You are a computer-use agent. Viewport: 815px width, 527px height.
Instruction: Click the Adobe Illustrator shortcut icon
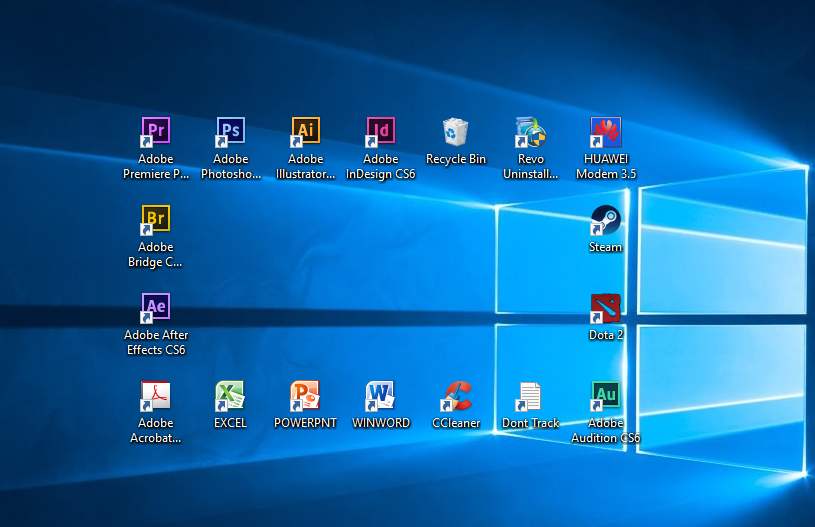[x=306, y=130]
